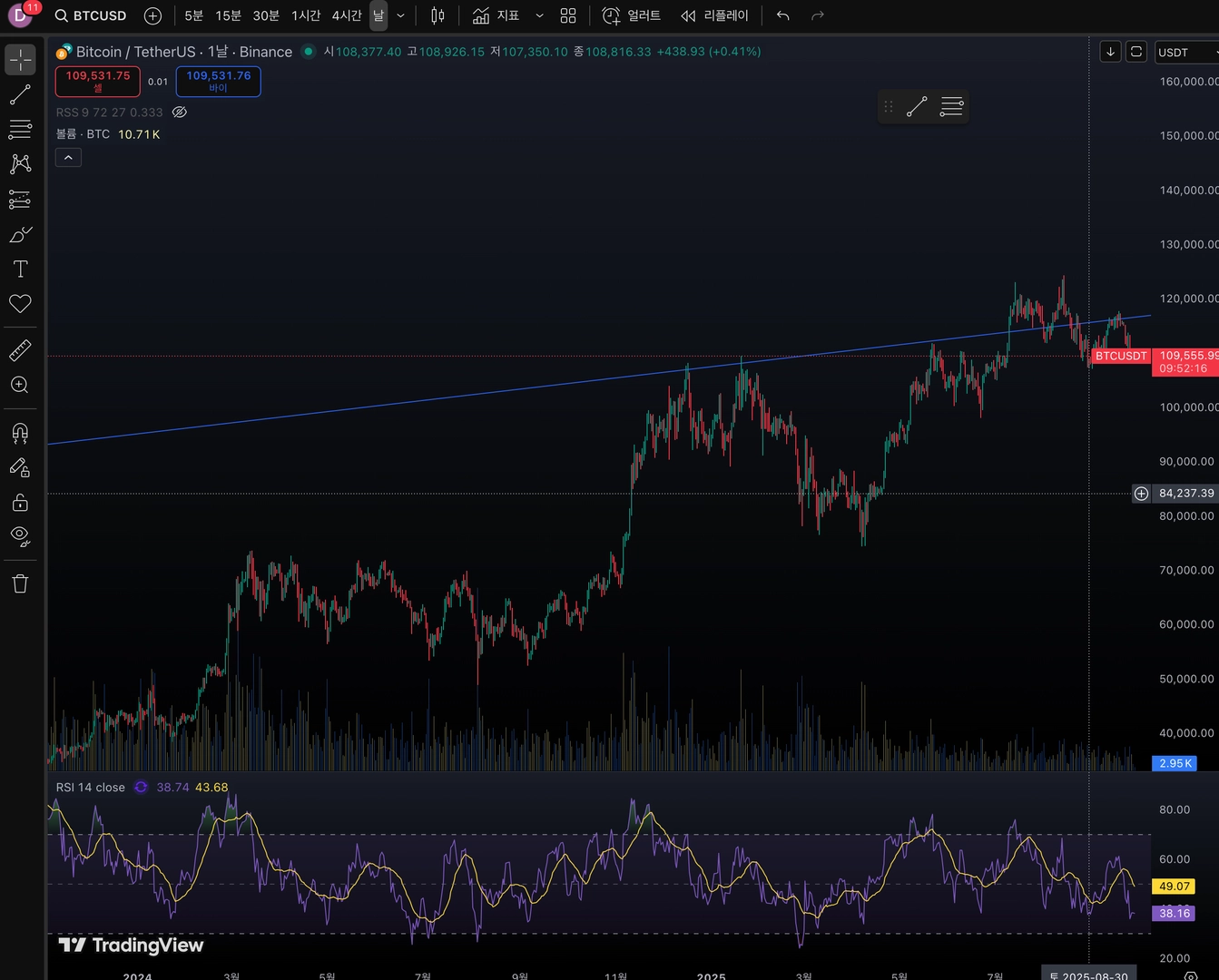Click the 0.01 spread value

coord(158,82)
